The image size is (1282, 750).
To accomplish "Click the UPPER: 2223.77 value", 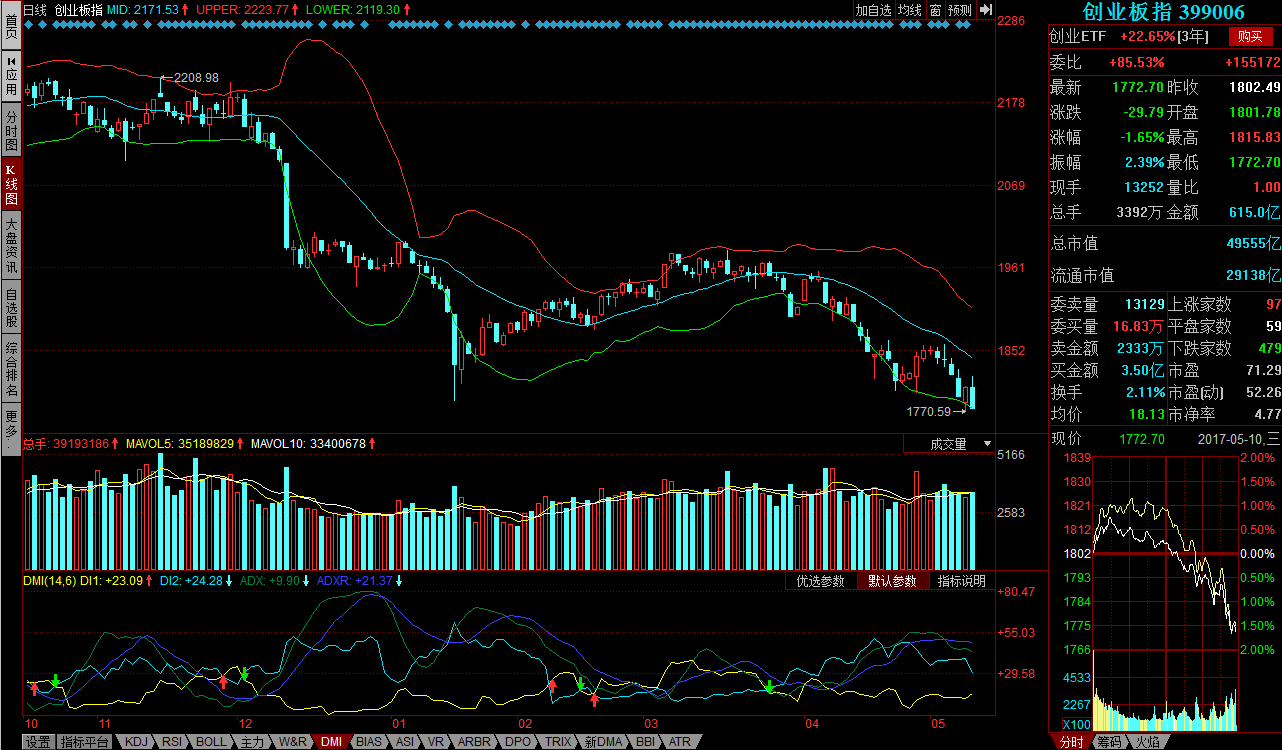I will pos(243,9).
